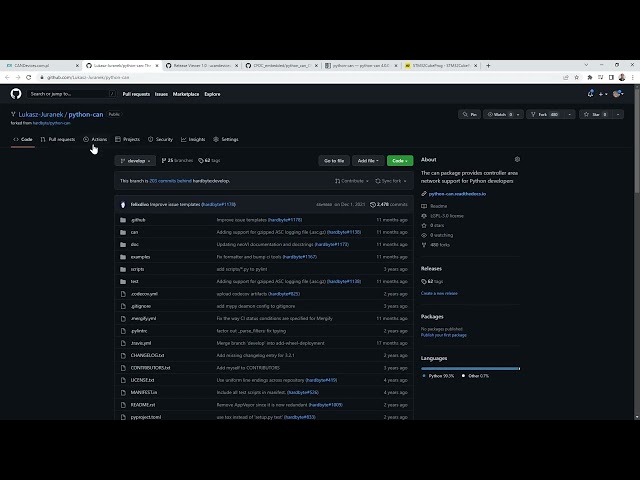Open the hardbyte/python-can forked-from link
This screenshot has width=640, height=480.
[x=51, y=123]
